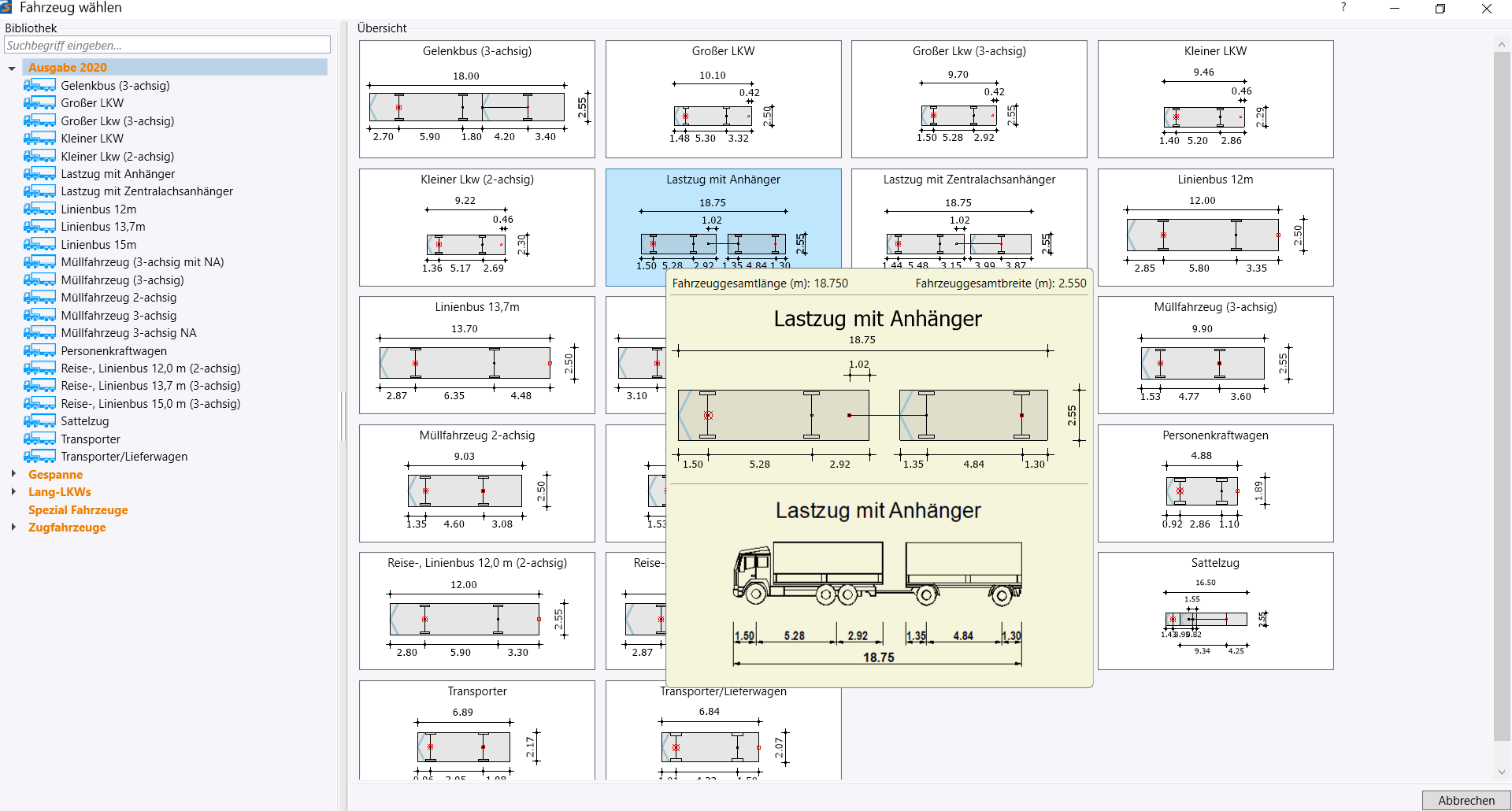The height and width of the screenshot is (811, 1512).
Task: Select the Transporter/Lieferwagen overview thumbnail
Action: click(723, 734)
